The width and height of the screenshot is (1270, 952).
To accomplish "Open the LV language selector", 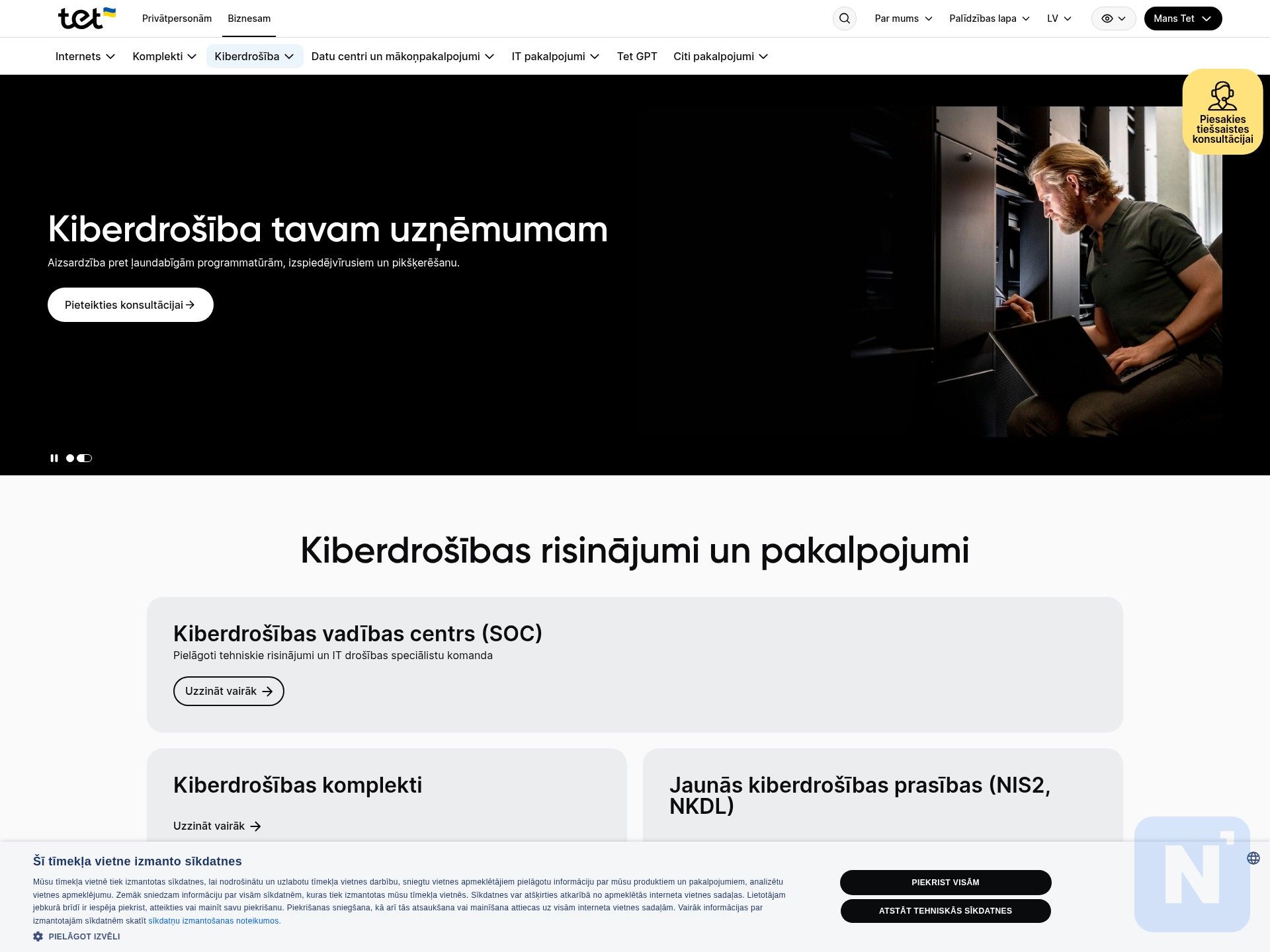I will (1059, 19).
